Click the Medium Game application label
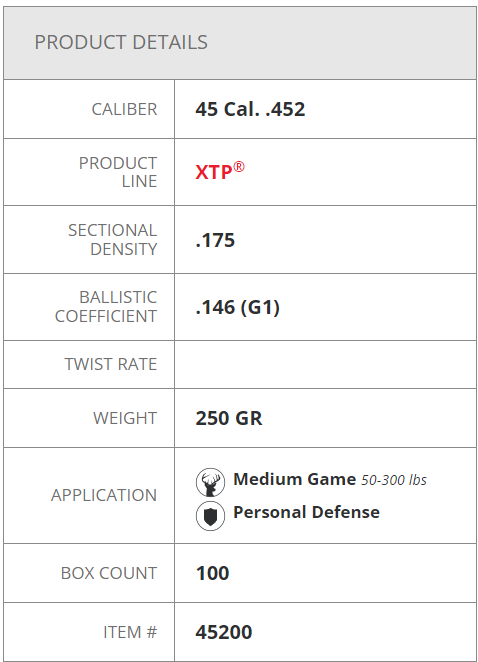This screenshot has height=662, width=478. 295,479
